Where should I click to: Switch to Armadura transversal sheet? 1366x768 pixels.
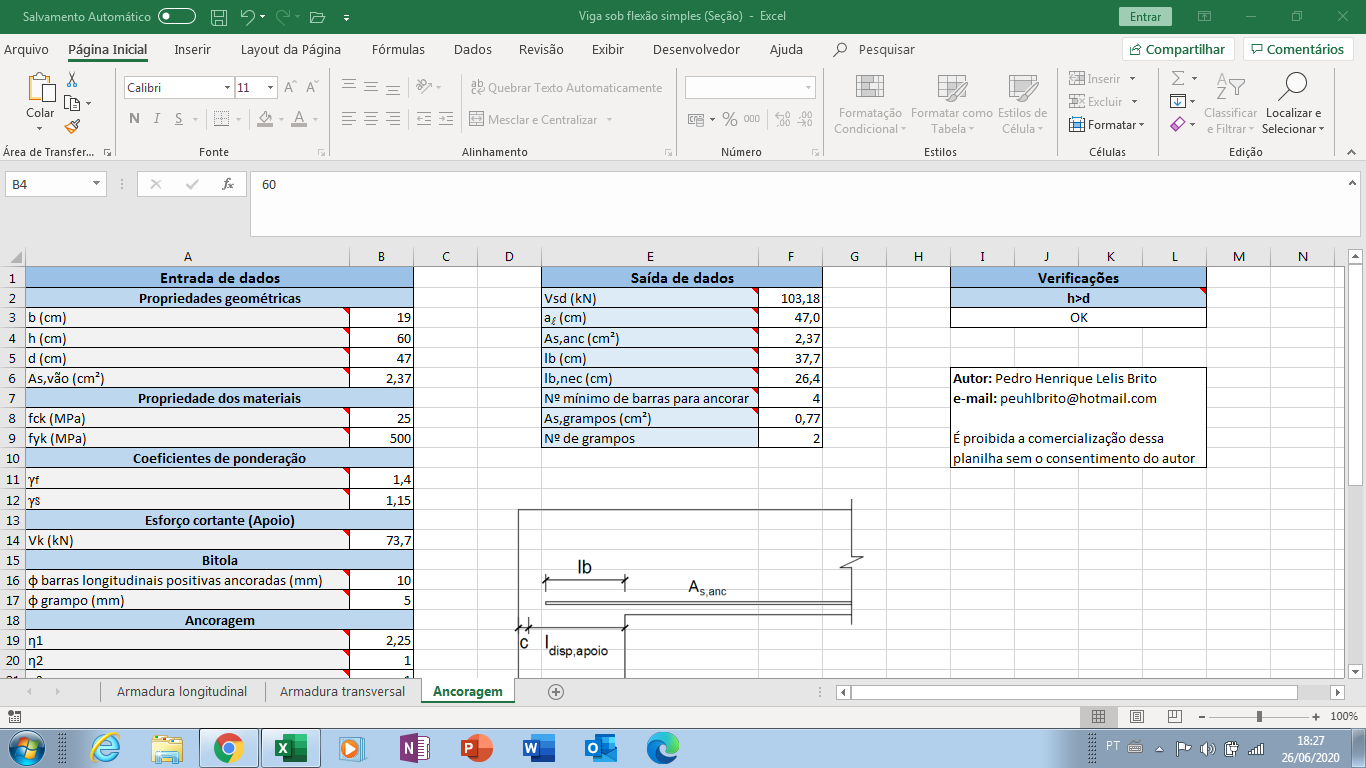pos(342,691)
